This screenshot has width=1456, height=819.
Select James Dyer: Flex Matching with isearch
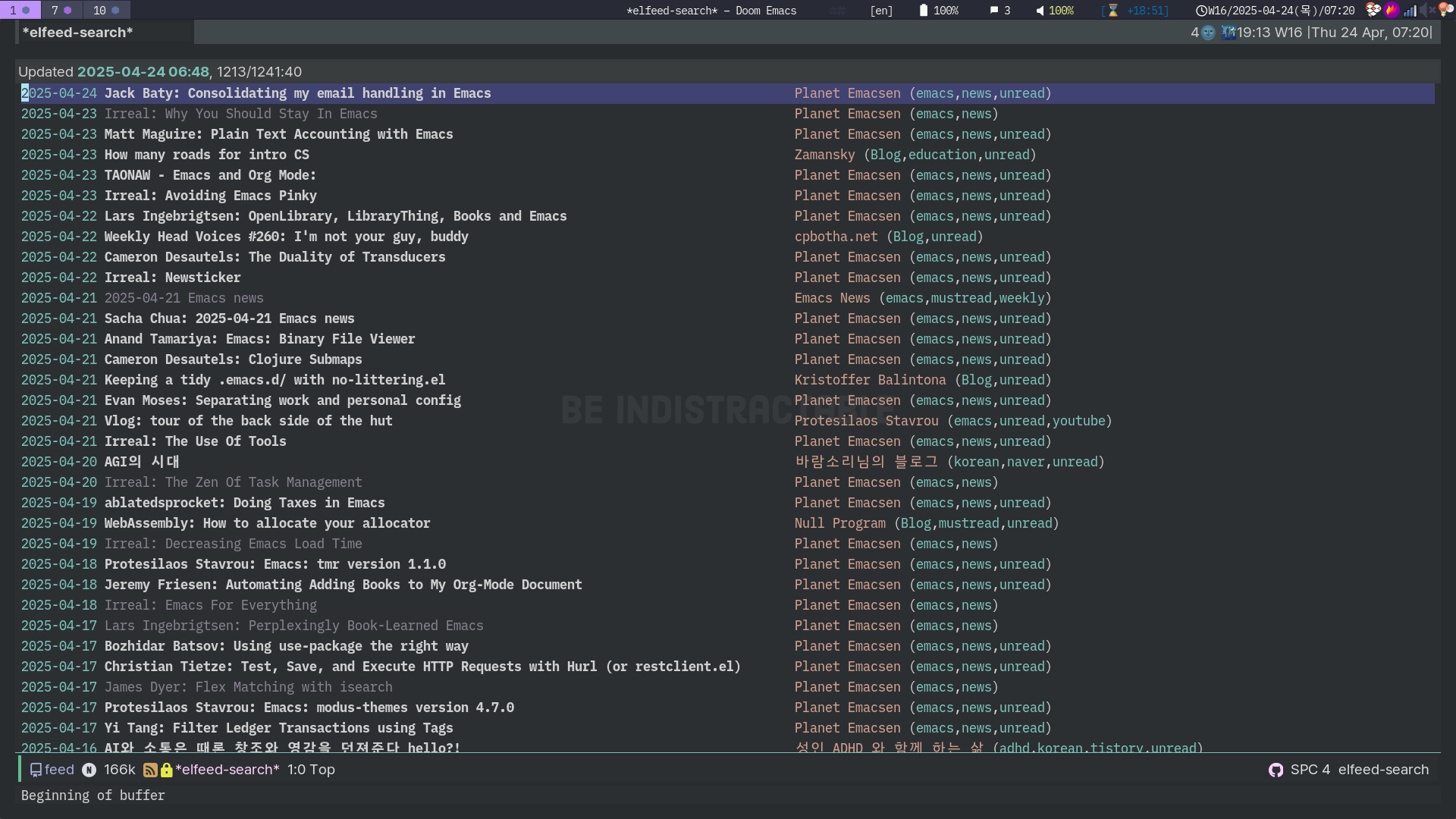[248, 687]
